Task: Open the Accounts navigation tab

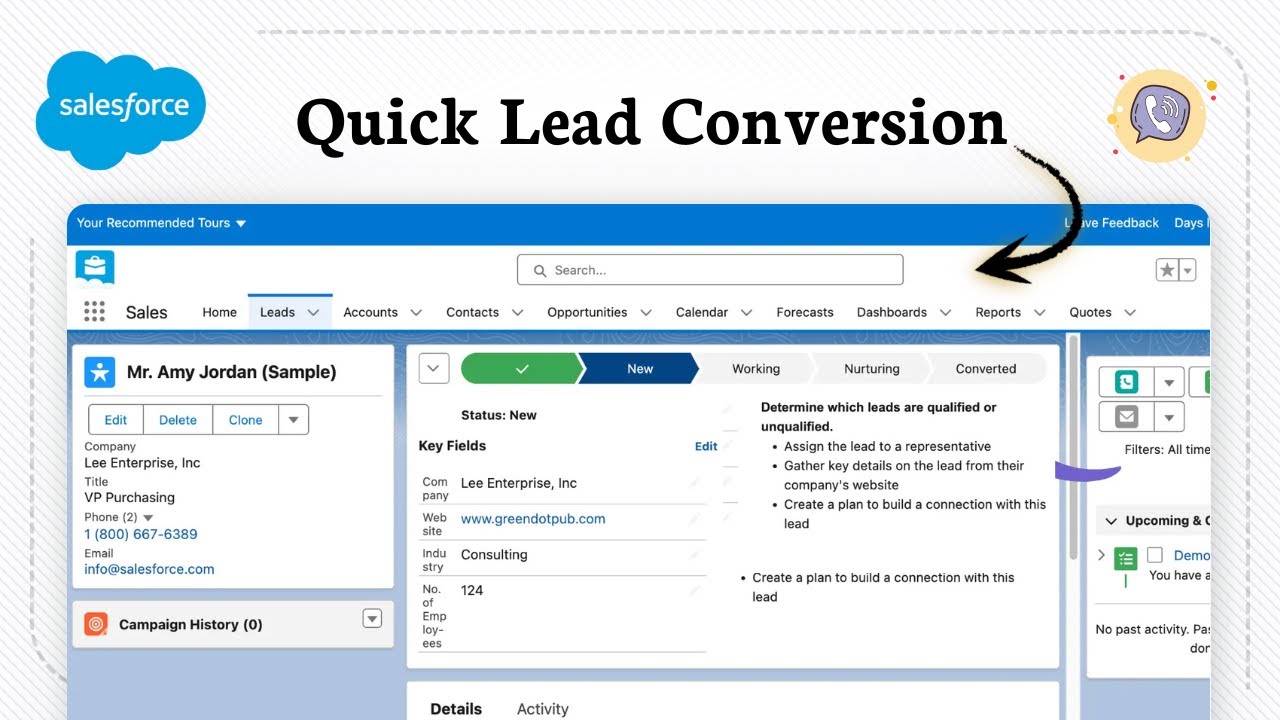Action: click(x=370, y=312)
